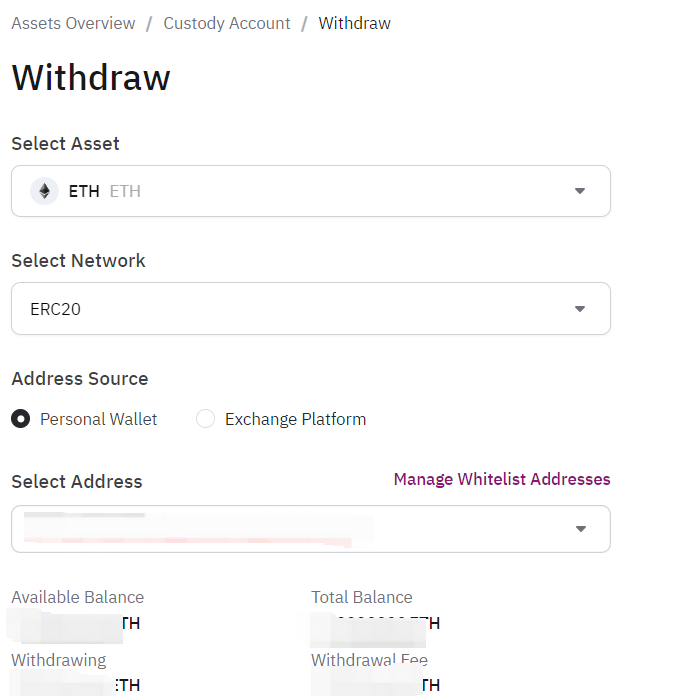Click the ETH asset selection field
This screenshot has width=698, height=696.
(x=311, y=191)
